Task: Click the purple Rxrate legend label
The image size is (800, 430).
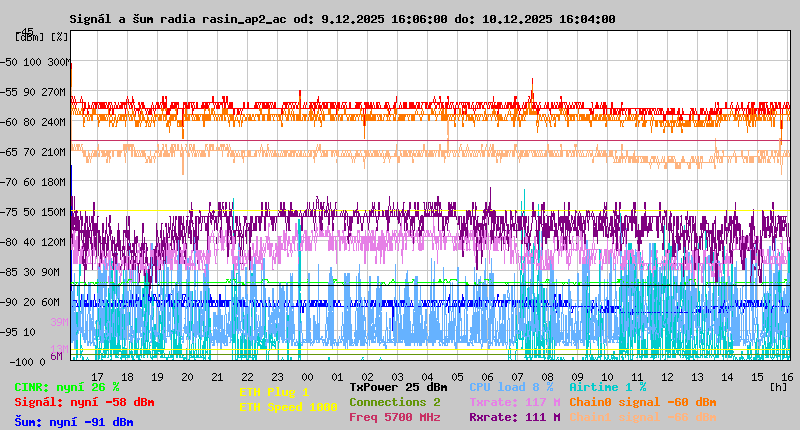Action: coord(515,417)
